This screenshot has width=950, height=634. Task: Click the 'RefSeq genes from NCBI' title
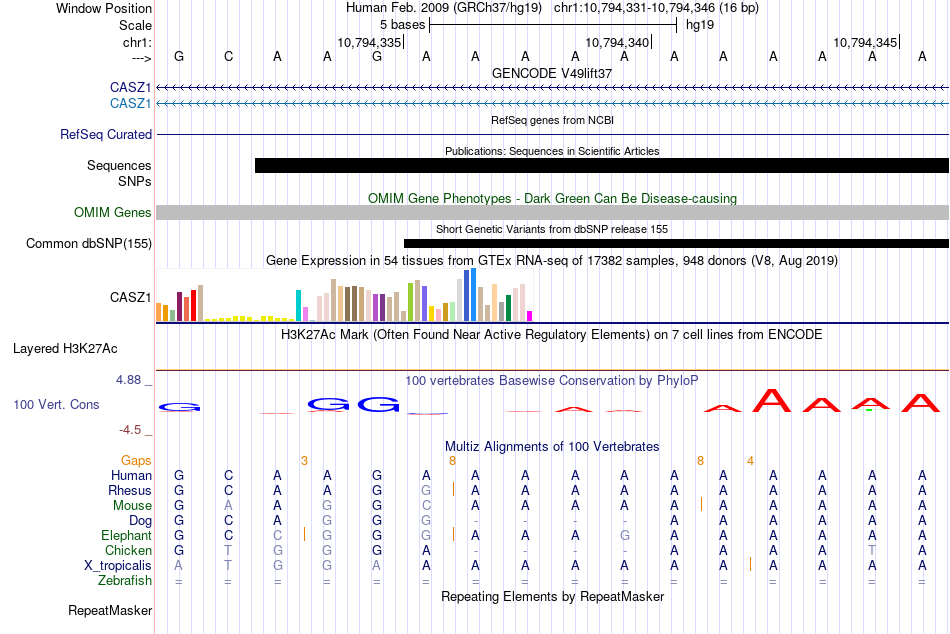click(x=553, y=120)
